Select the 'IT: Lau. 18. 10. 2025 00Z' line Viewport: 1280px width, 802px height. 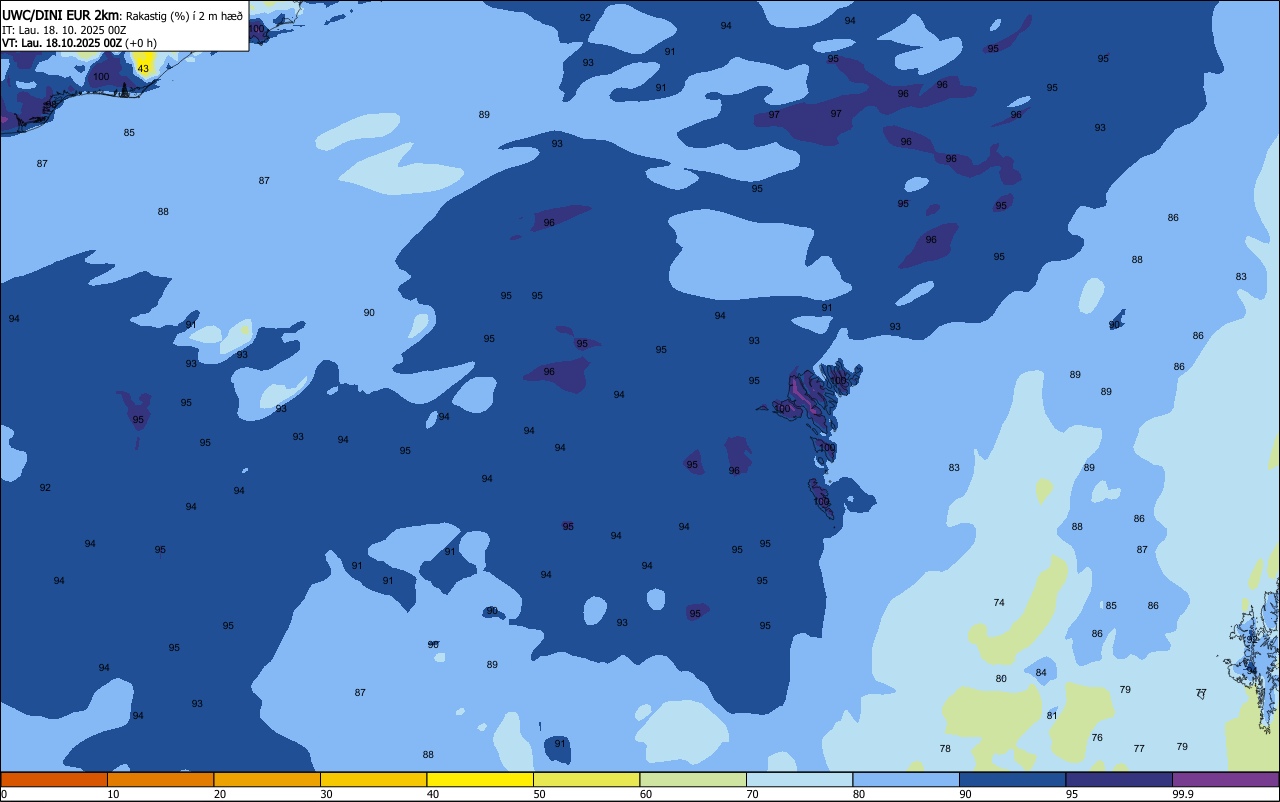point(64,30)
